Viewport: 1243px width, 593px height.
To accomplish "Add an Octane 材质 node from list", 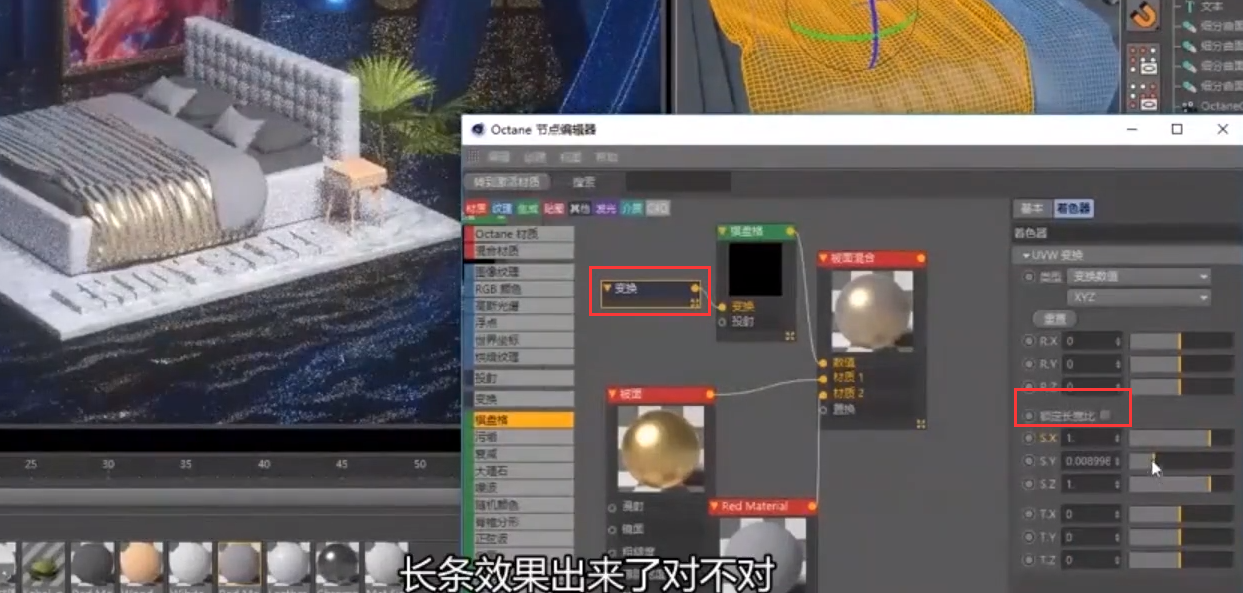I will coord(520,233).
